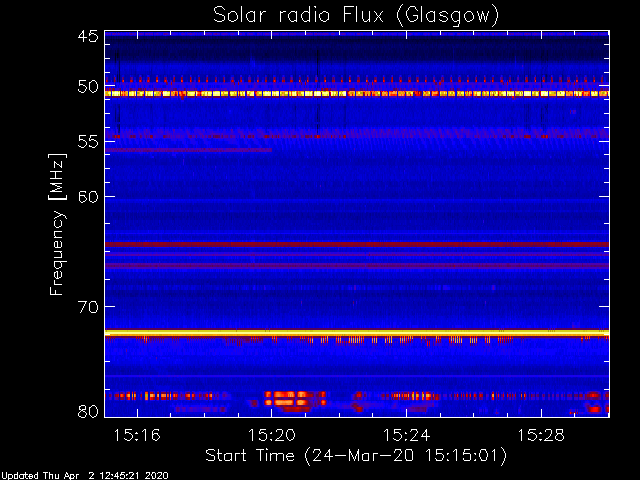The height and width of the screenshot is (480, 640).
Task: Click the 55 frequency tick label
Action: coord(88,142)
